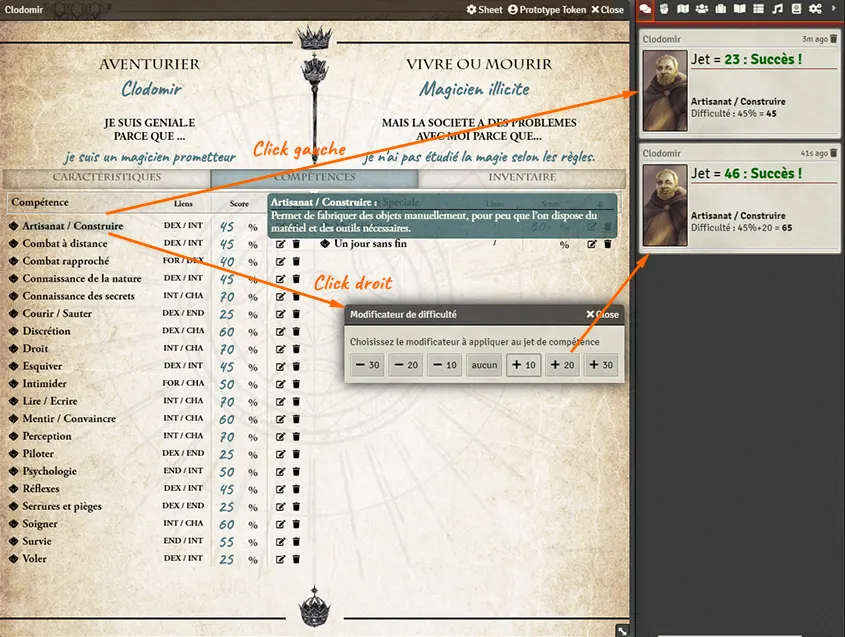Viewport: 845px width, 637px height.
Task: Open the Journal open-book icon tab
Action: coord(740,9)
